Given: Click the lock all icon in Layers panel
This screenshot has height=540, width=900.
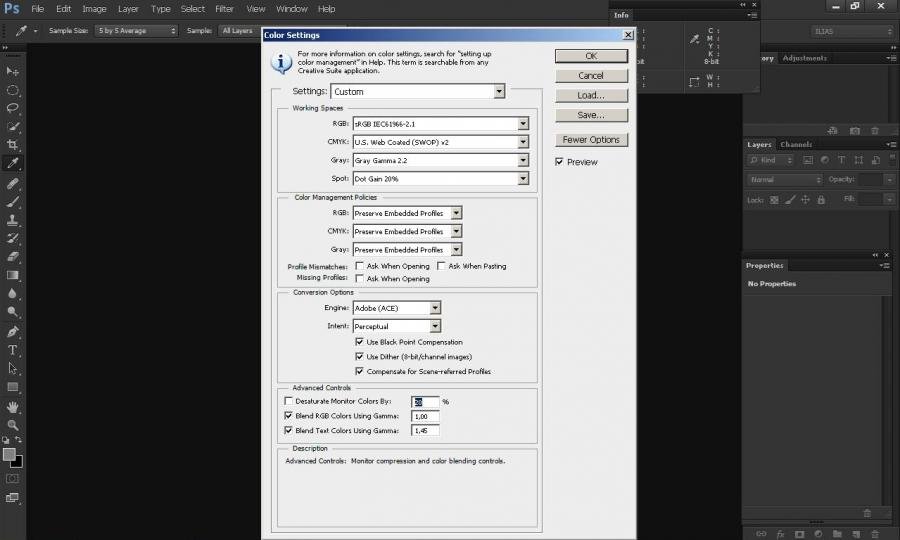Looking at the screenshot, I should pyautogui.click(x=821, y=200).
